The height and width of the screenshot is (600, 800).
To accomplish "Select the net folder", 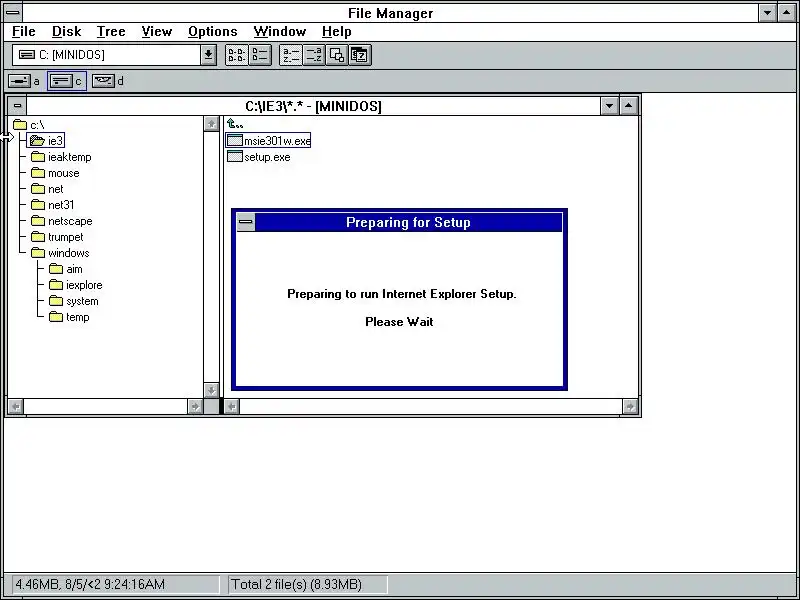I will click(x=47, y=189).
